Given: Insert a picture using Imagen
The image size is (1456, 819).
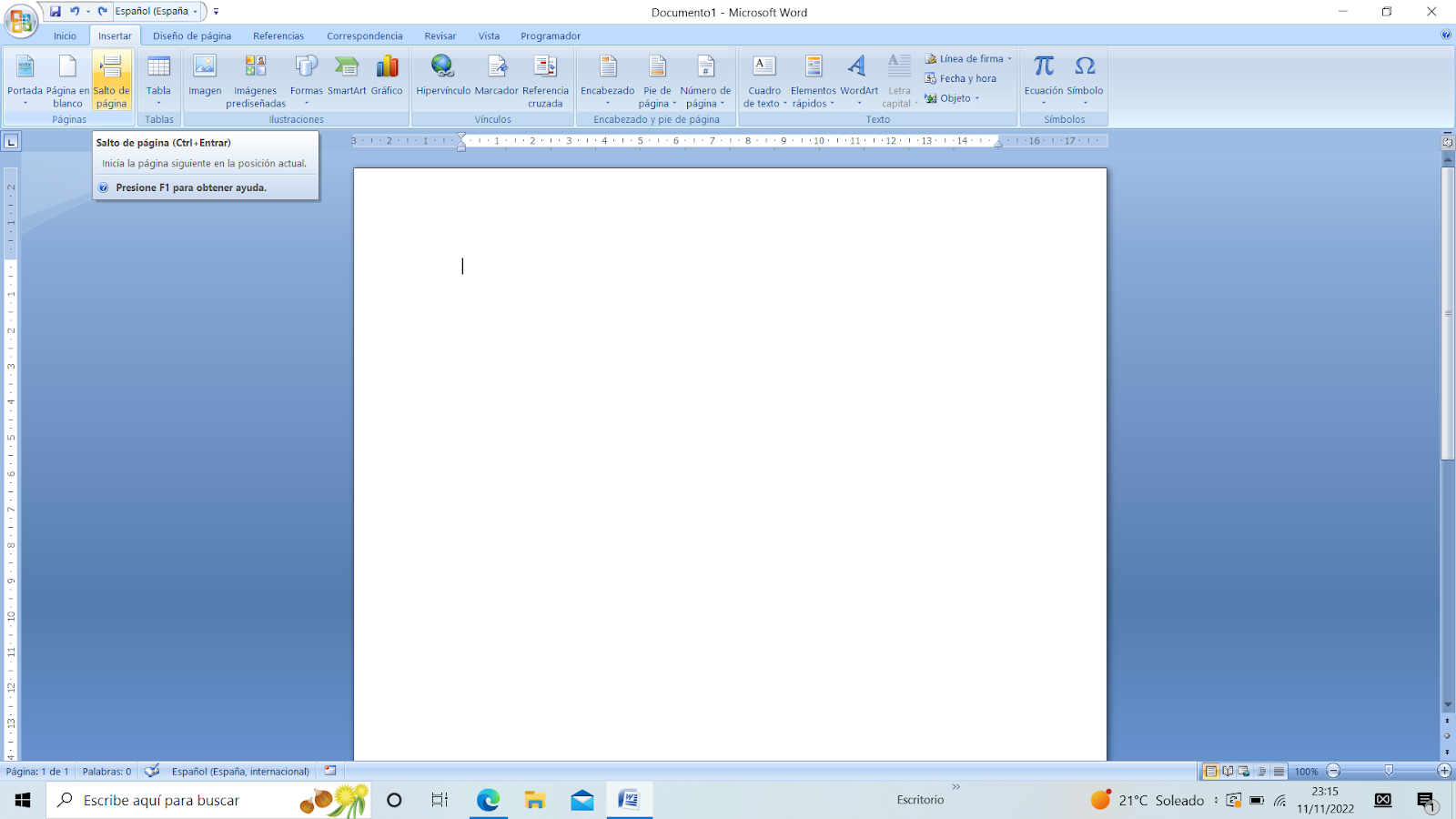Looking at the screenshot, I should [205, 80].
